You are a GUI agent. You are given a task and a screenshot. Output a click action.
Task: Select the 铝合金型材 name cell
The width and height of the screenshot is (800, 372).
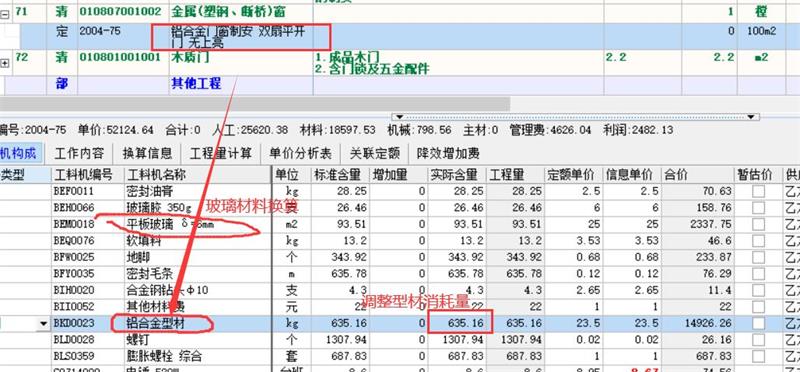[x=197, y=324]
